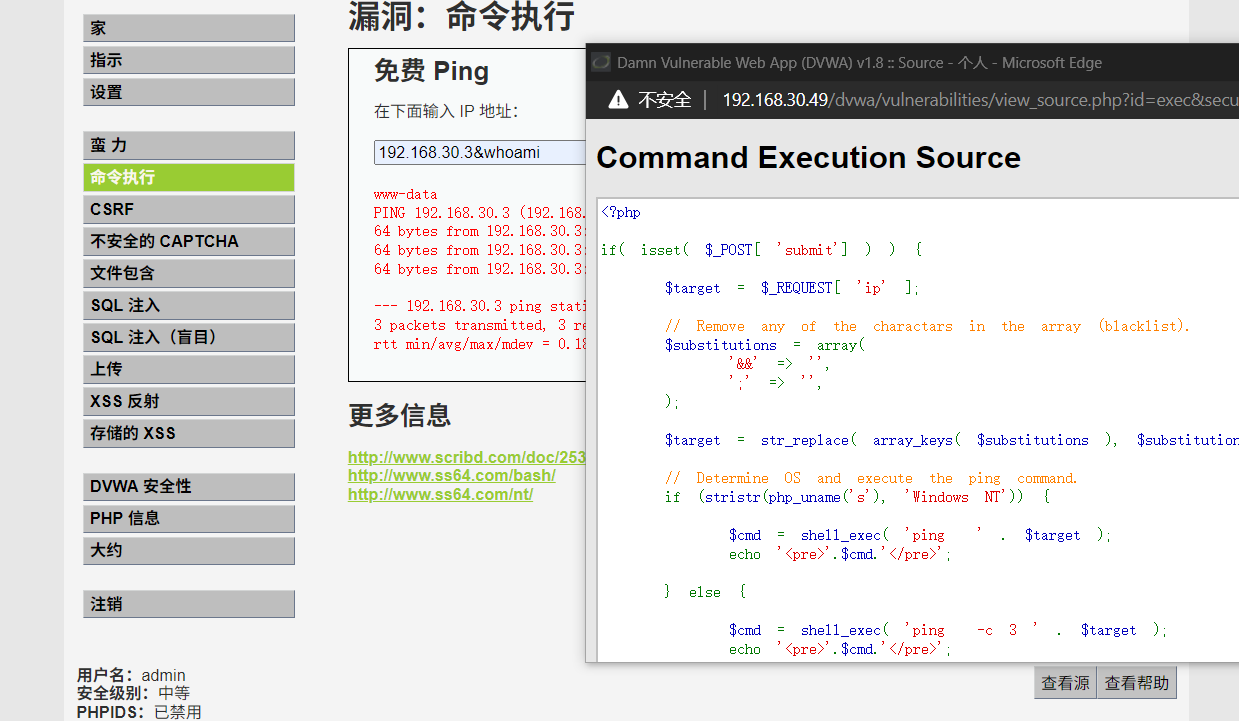This screenshot has height=721, width=1239.
Task: Open the 家 (Home) menu item
Action: click(x=189, y=28)
